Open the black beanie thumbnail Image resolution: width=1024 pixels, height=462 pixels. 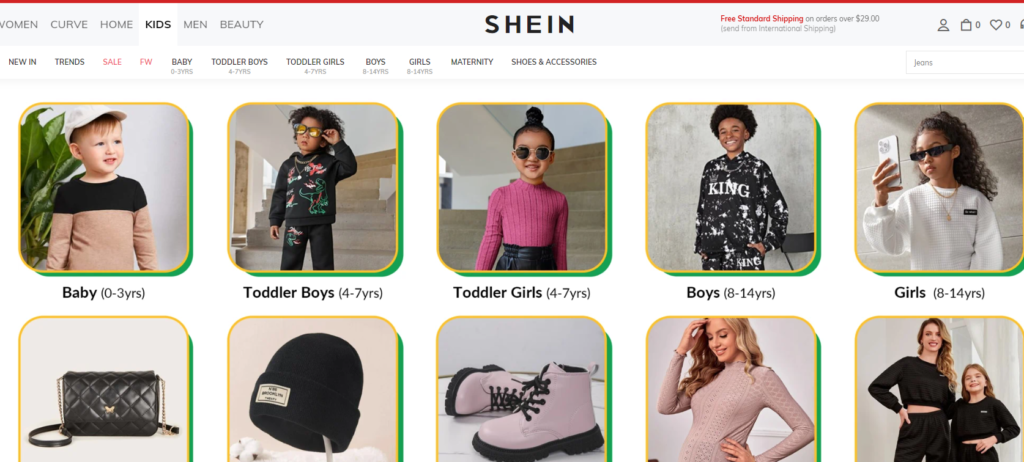click(x=312, y=389)
